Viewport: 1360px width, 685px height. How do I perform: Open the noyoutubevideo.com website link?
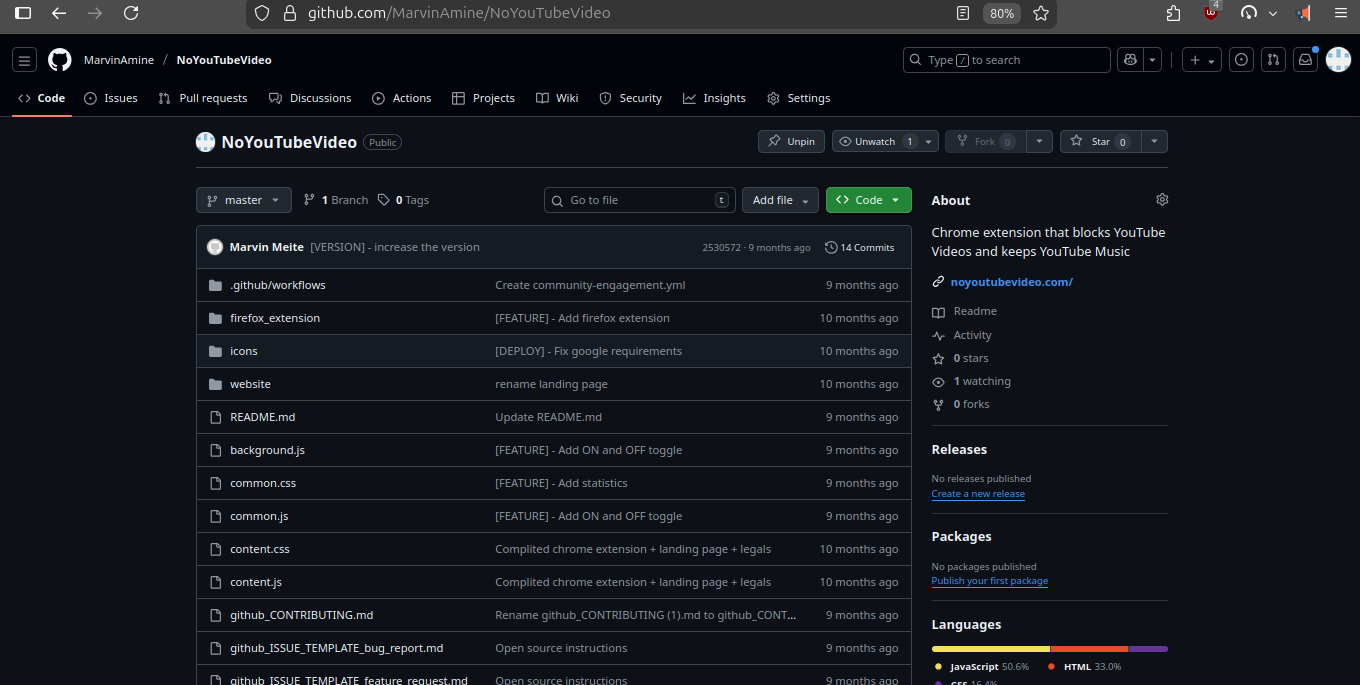tap(1011, 282)
